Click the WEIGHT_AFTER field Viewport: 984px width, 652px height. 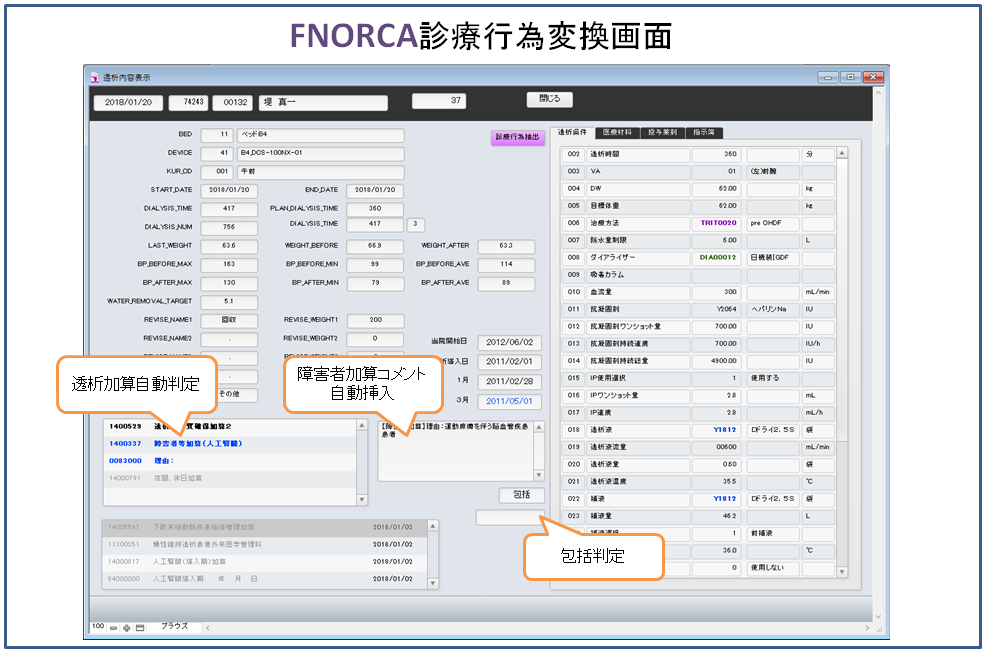[506, 246]
